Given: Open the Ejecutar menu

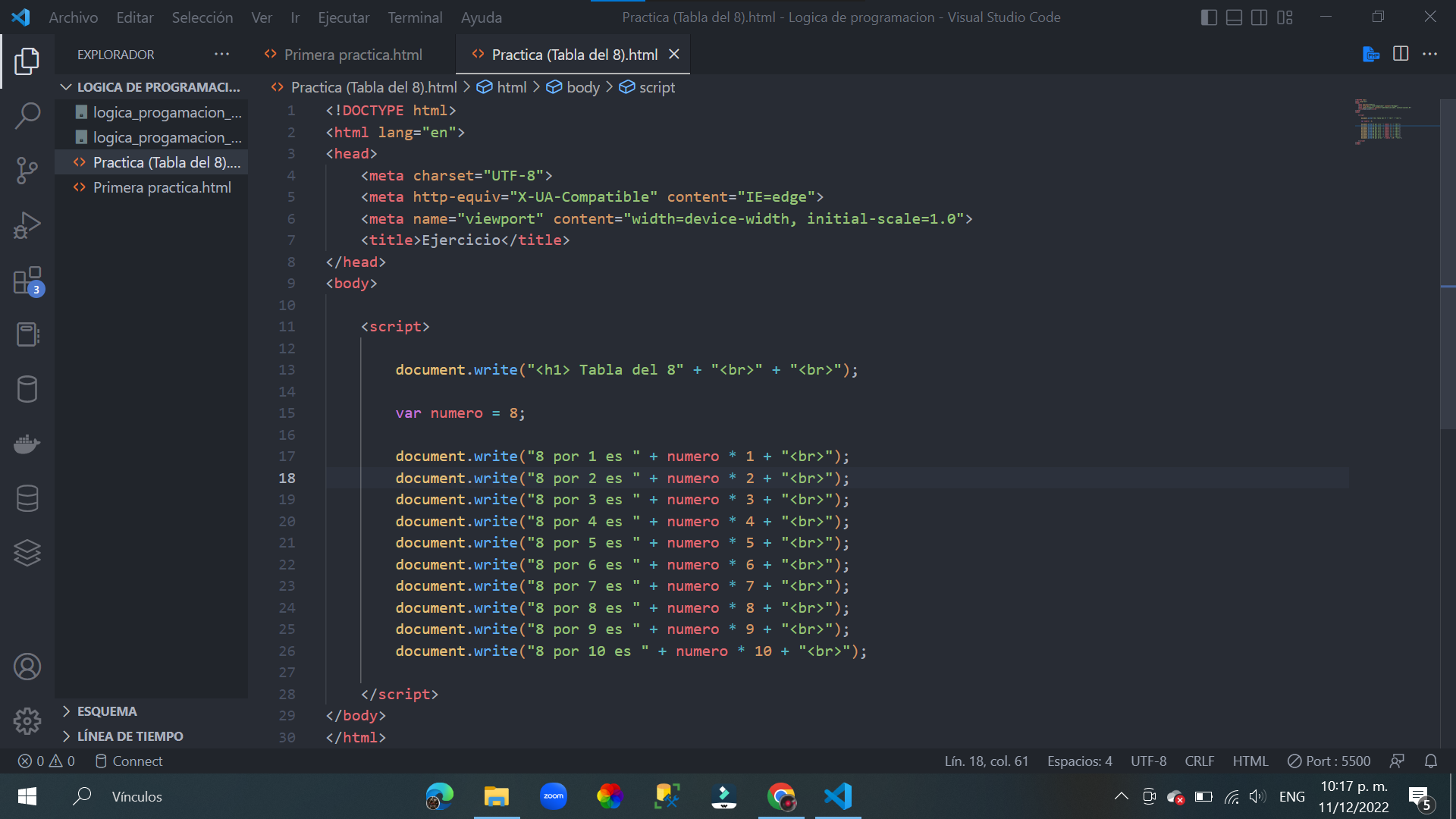Looking at the screenshot, I should pyautogui.click(x=344, y=17).
